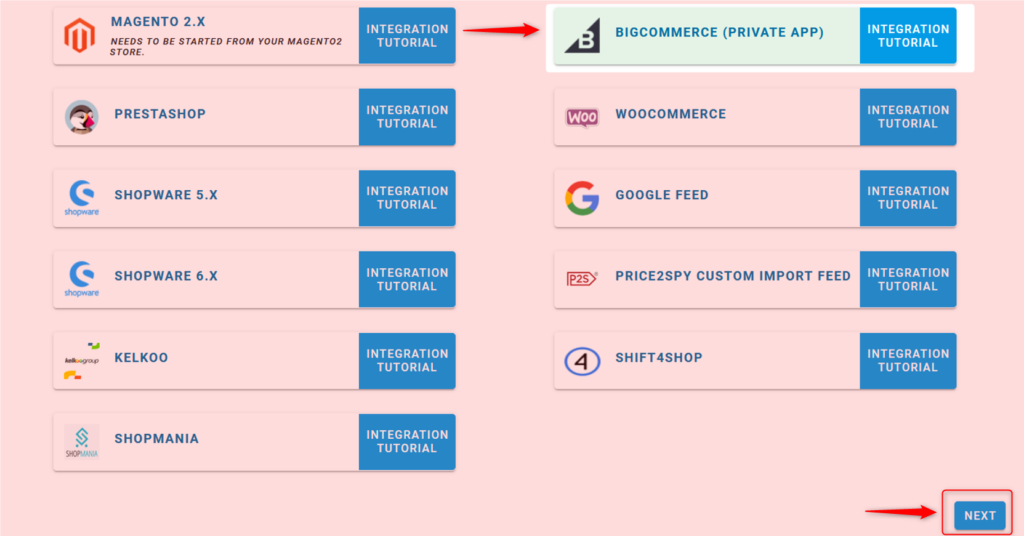Screen dimensions: 1024x536
Task: Click the Kelkoo group logo
Action: [x=82, y=361]
